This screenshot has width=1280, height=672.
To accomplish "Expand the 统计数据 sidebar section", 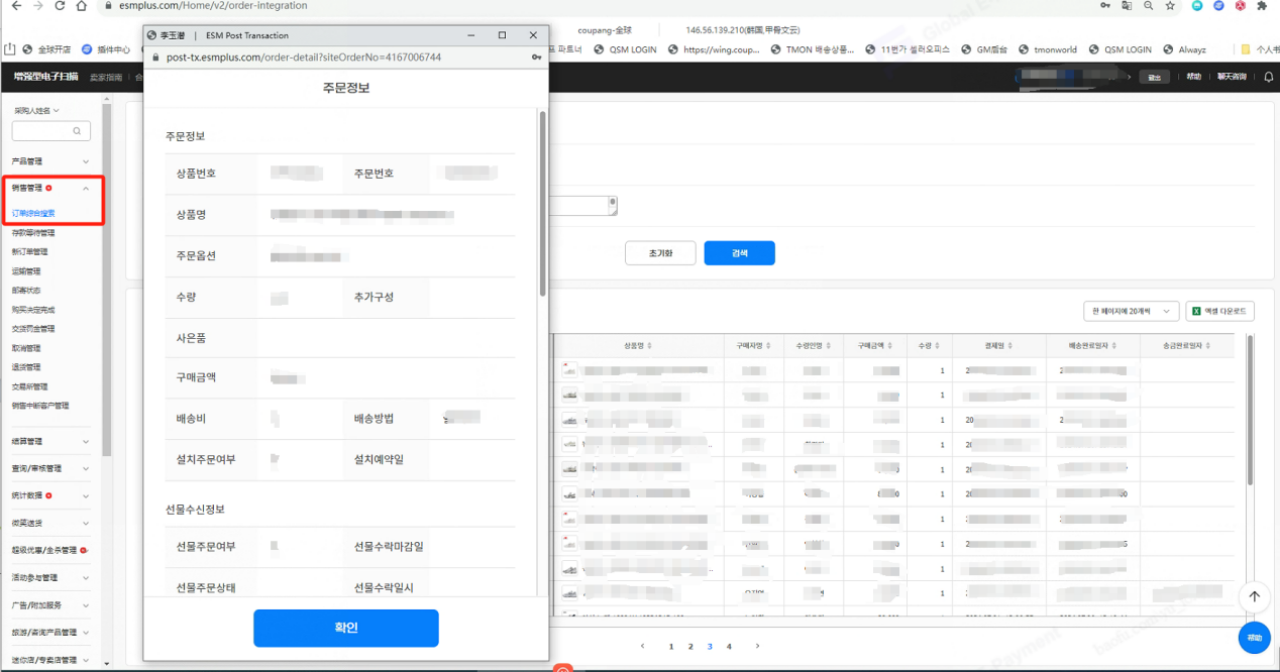I will pyautogui.click(x=86, y=495).
